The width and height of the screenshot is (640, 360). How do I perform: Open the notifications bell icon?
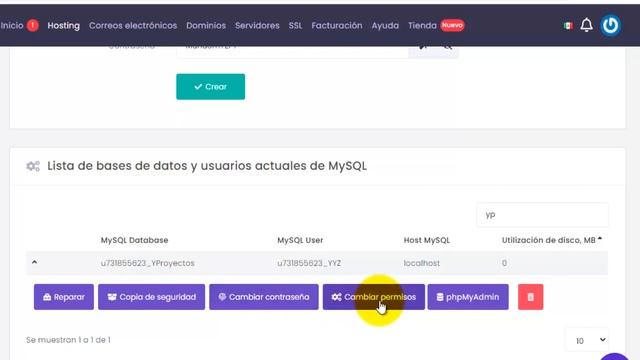tap(586, 25)
